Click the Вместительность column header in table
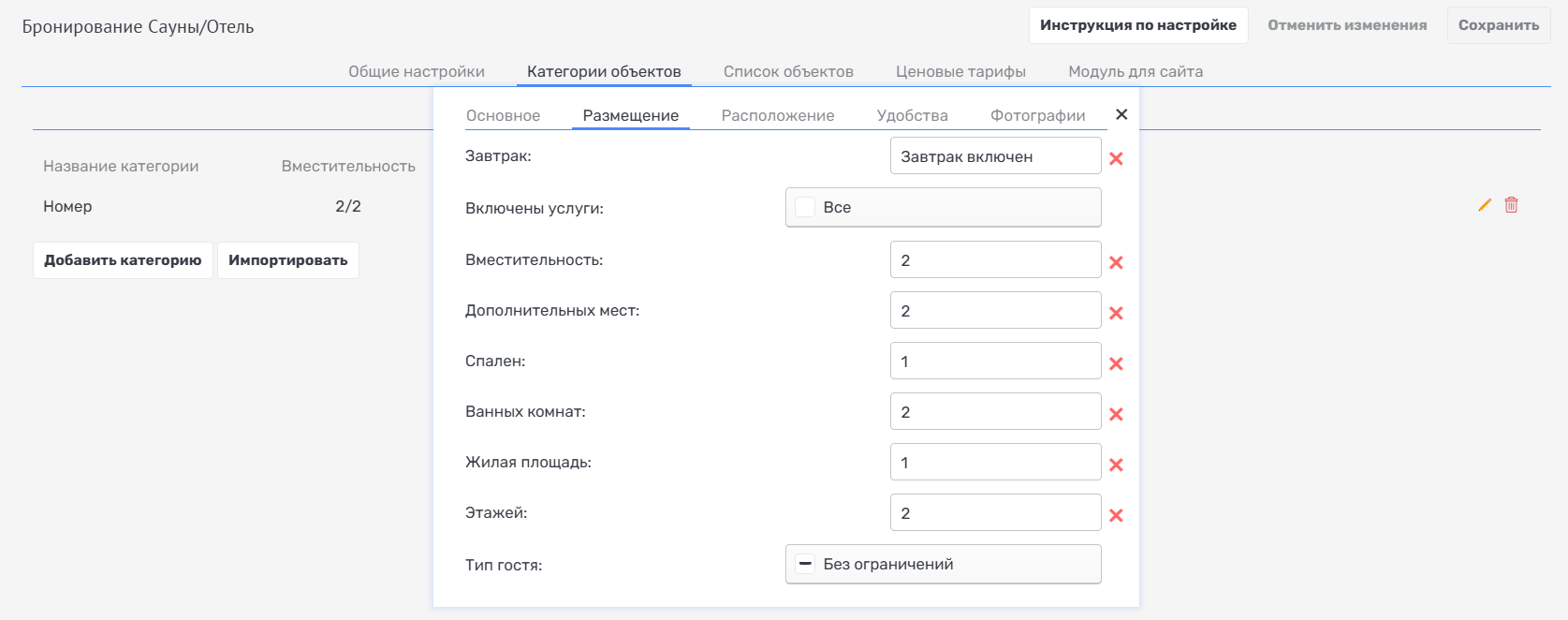The width and height of the screenshot is (1568, 620). [x=348, y=167]
